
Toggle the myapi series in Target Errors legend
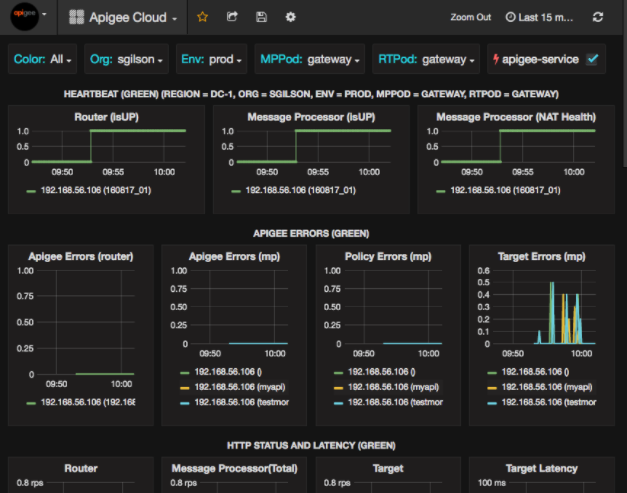pos(542,386)
